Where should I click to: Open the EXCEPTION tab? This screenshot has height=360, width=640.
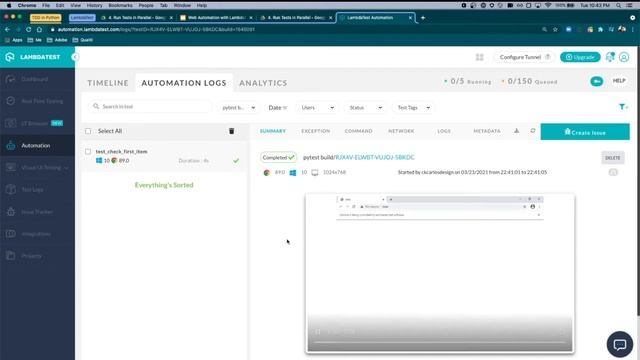click(316, 131)
